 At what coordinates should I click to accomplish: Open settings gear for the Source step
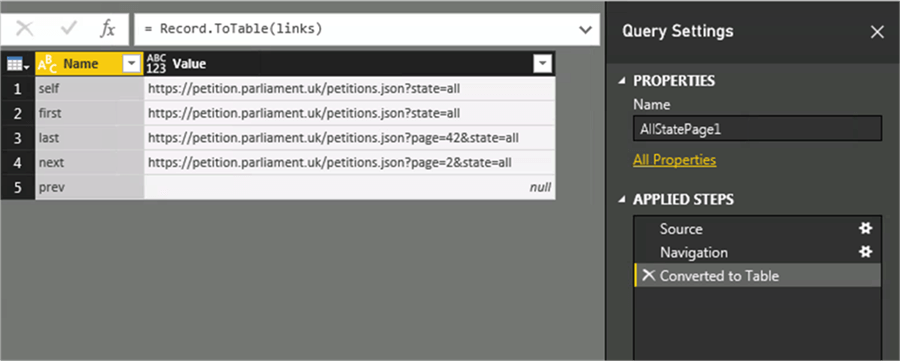tap(865, 228)
